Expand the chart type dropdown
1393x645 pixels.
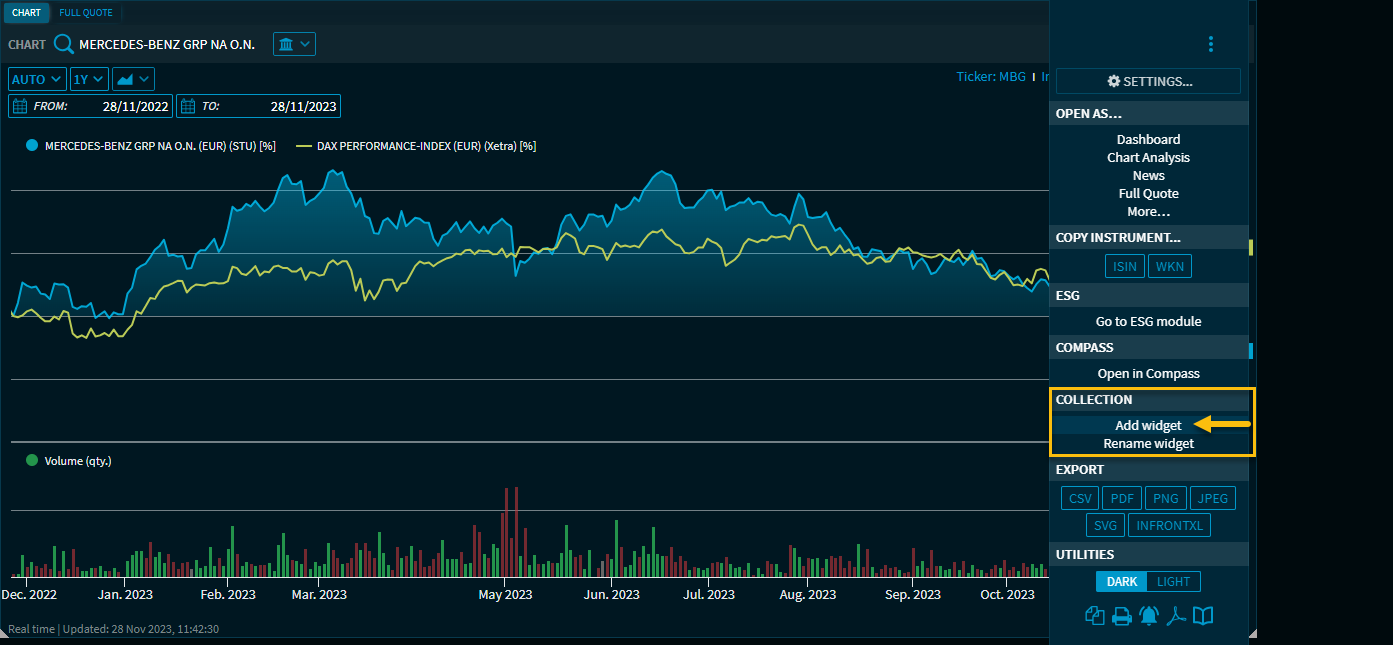(x=133, y=79)
